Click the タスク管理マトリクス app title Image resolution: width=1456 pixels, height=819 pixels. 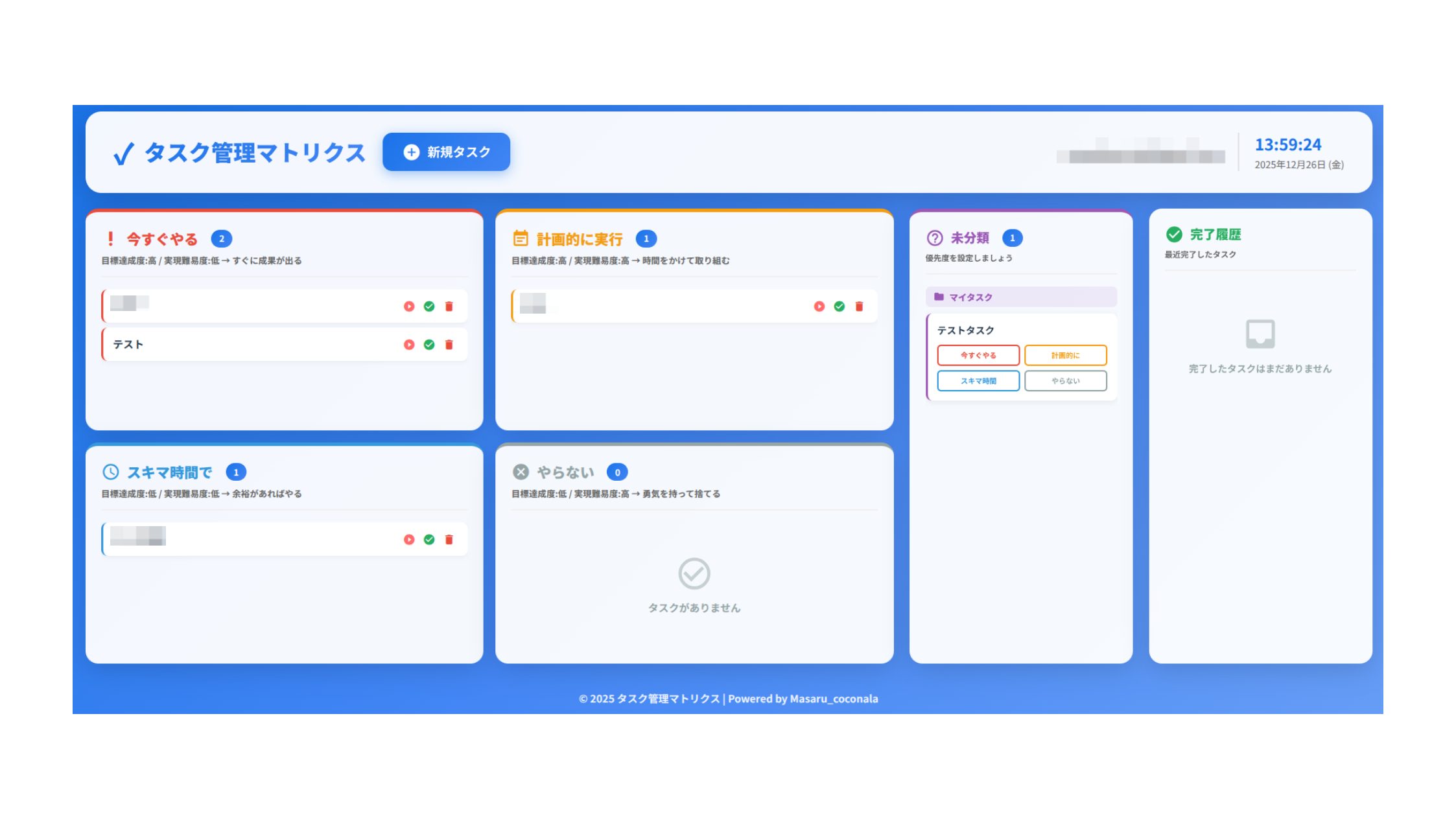click(x=254, y=153)
